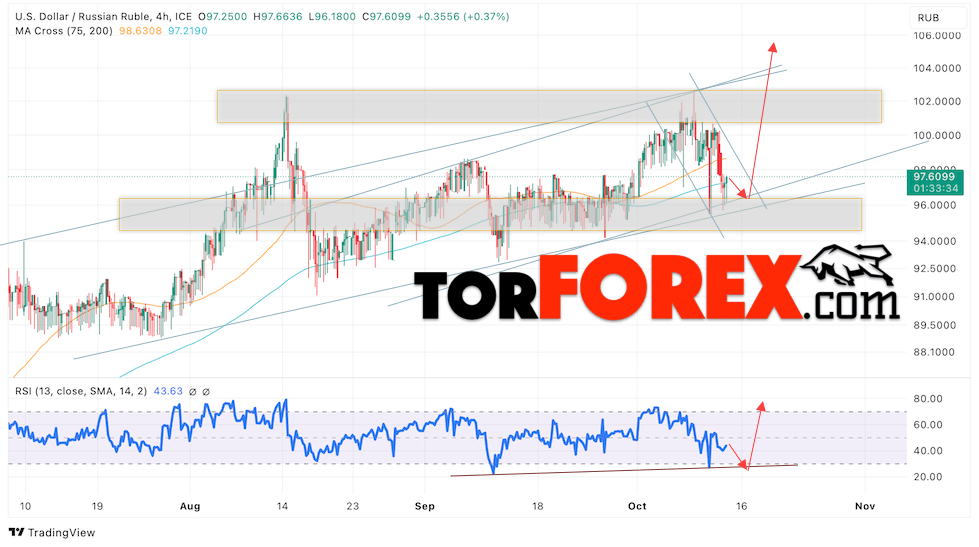Click the orange MA value 98.6308

140,31
